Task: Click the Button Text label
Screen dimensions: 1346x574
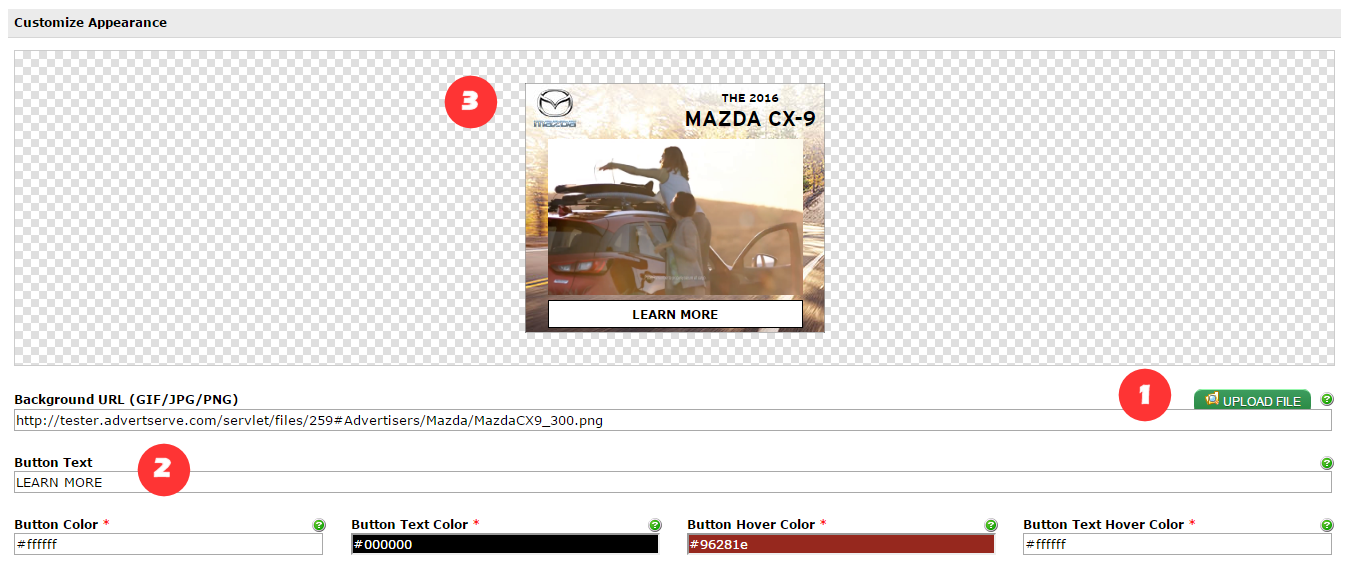Action: pos(53,463)
